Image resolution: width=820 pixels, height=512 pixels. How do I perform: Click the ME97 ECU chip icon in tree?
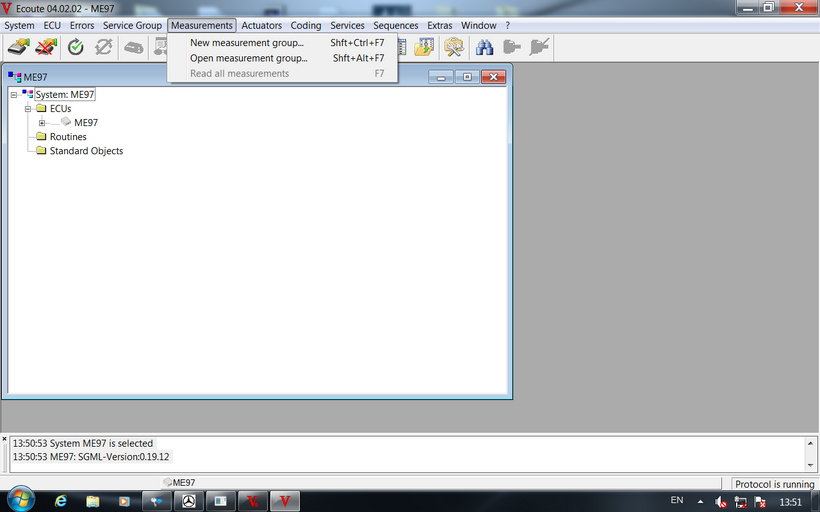66,121
